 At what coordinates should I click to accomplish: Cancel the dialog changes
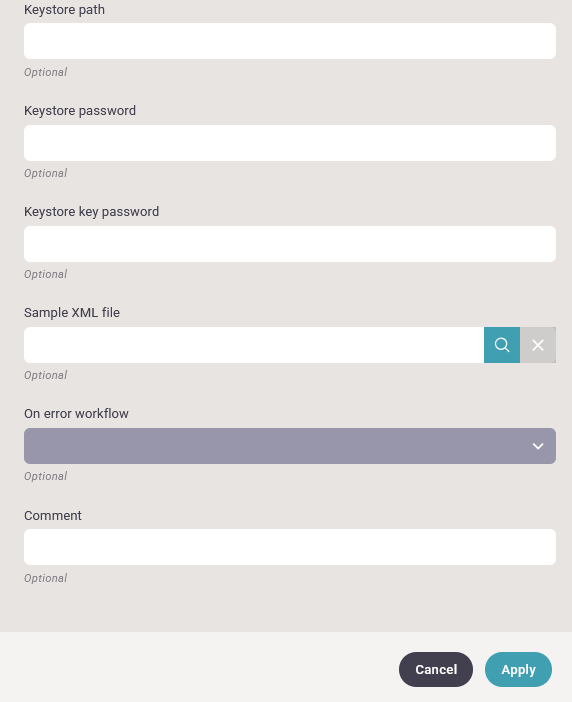pos(436,669)
